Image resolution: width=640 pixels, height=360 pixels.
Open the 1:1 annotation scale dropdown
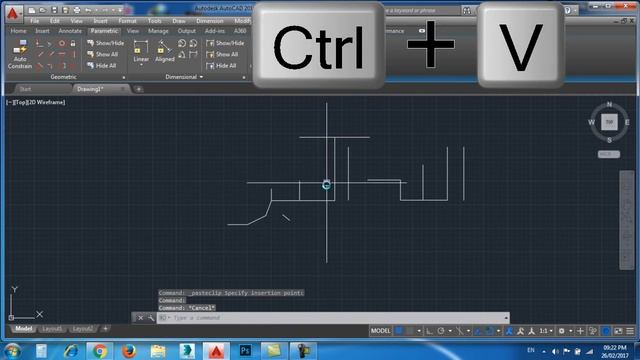click(546, 331)
